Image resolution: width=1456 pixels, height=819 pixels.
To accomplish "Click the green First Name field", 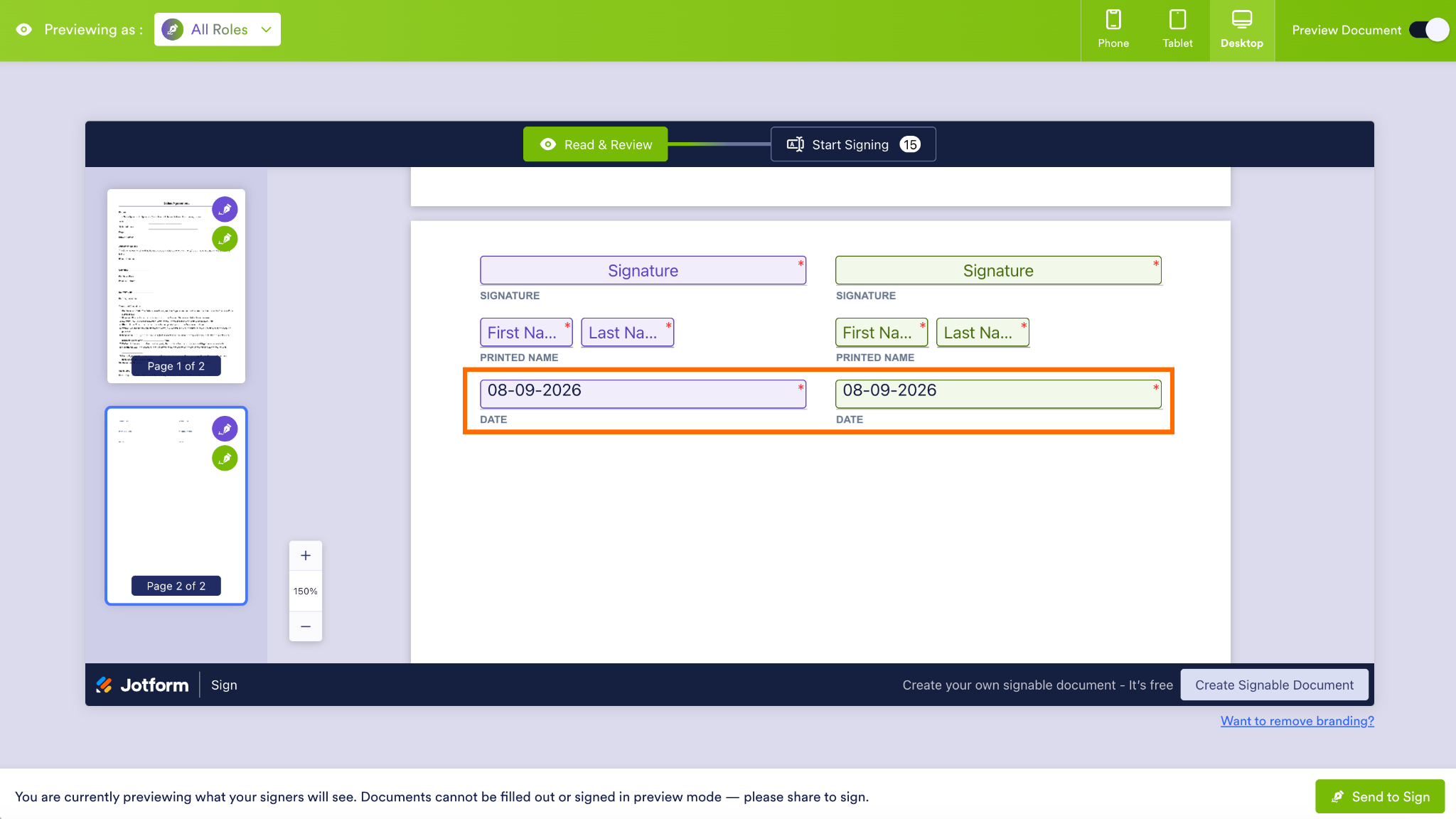I will click(882, 332).
